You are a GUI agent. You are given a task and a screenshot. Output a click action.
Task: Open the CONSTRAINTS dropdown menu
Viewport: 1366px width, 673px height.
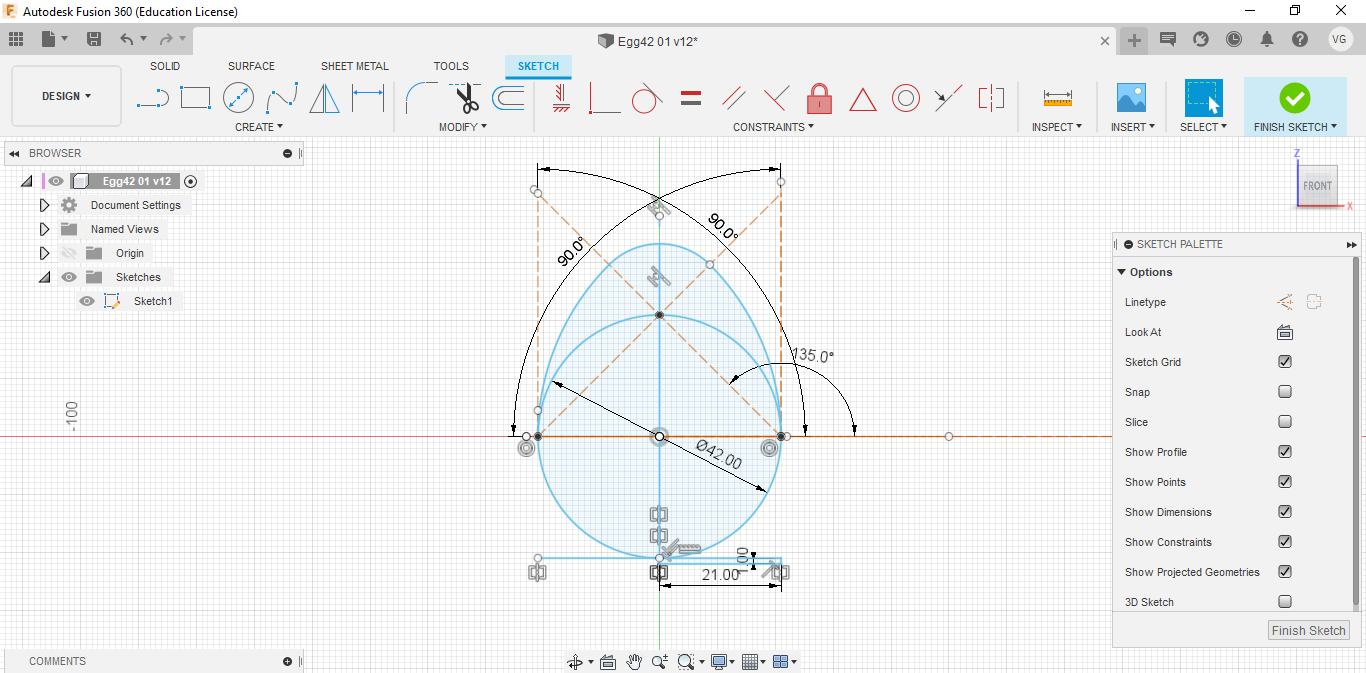pyautogui.click(x=774, y=127)
